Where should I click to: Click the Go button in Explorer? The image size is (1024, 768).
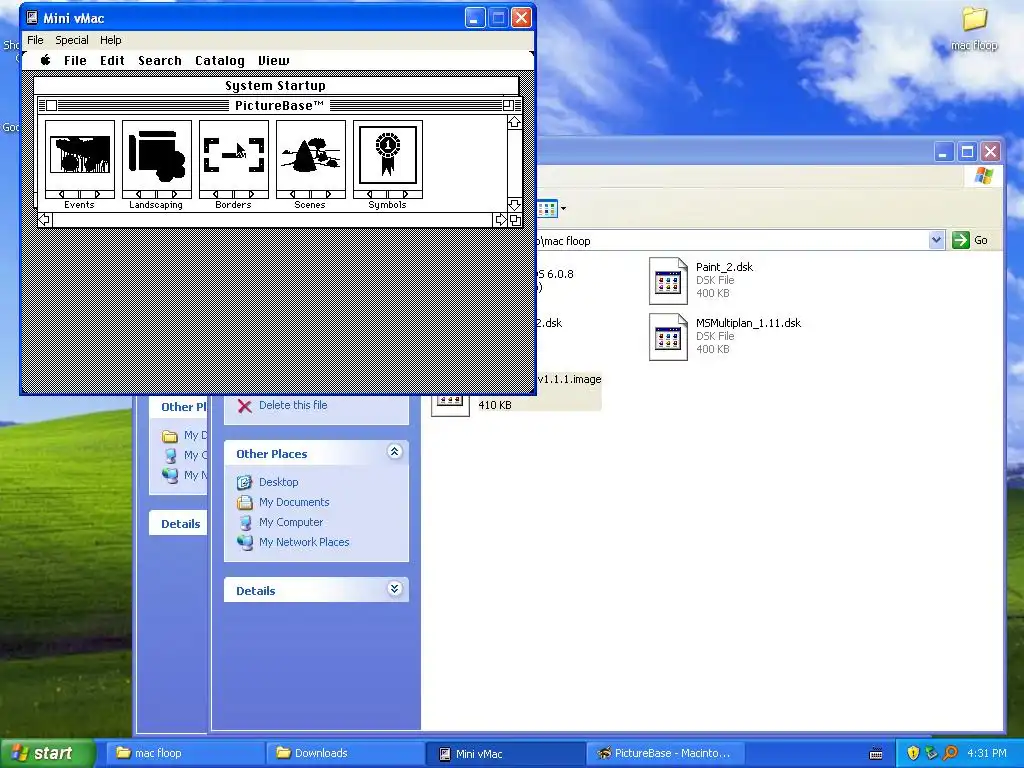970,240
